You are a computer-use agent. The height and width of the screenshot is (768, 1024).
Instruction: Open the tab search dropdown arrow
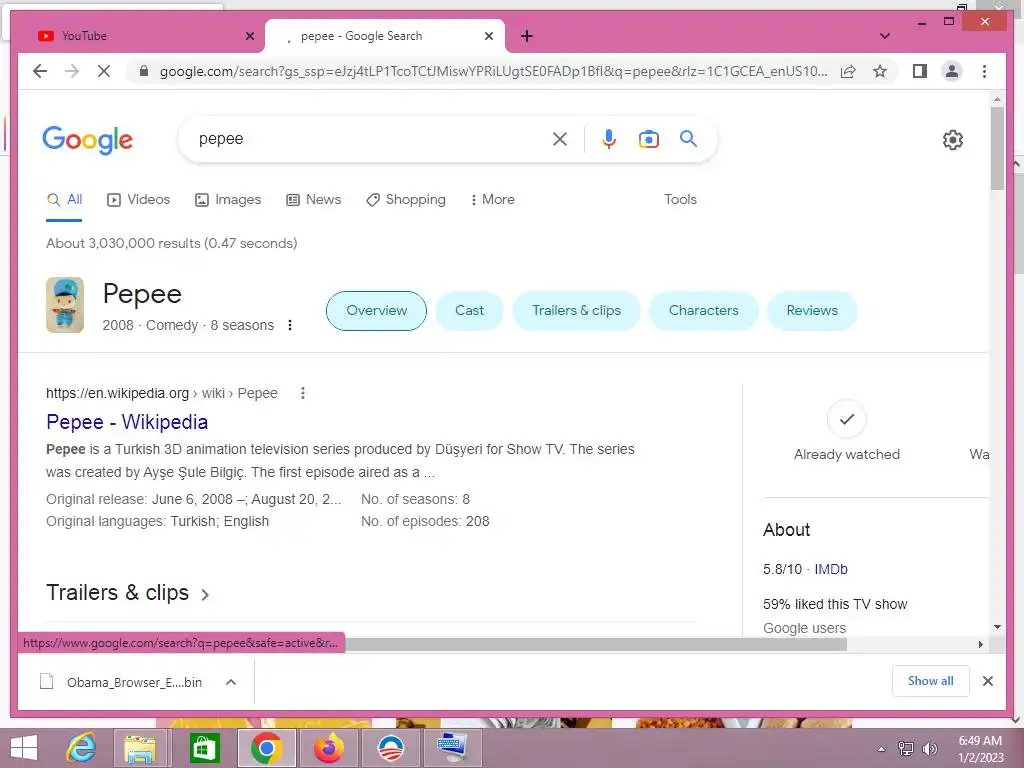pyautogui.click(x=885, y=36)
